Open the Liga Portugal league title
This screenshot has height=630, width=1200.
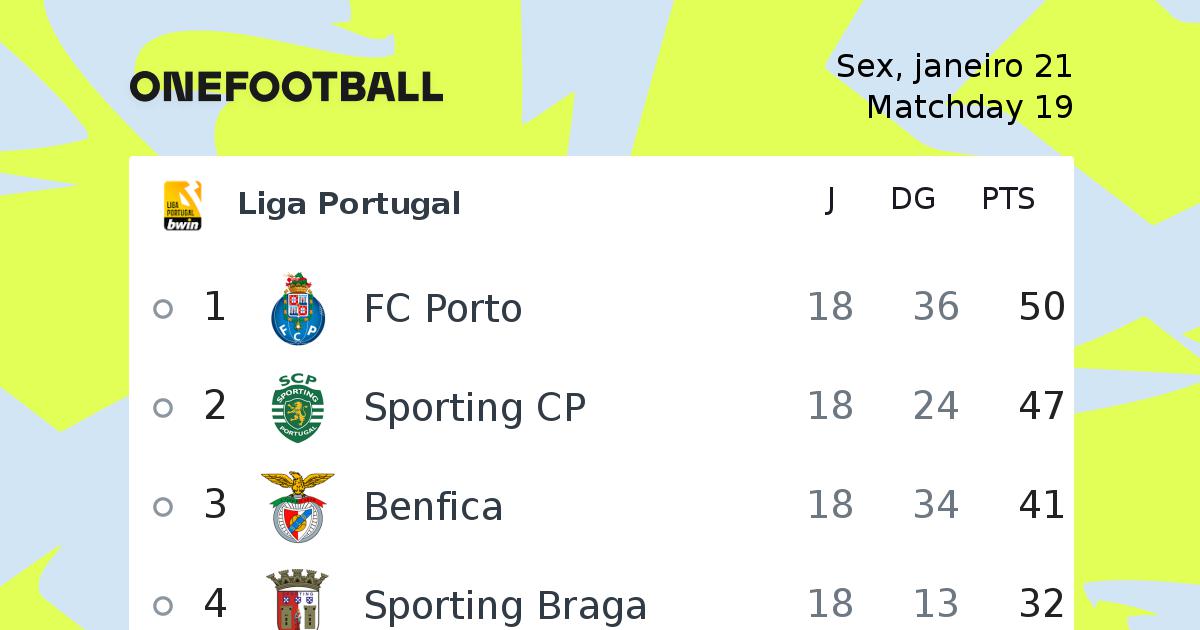click(349, 204)
